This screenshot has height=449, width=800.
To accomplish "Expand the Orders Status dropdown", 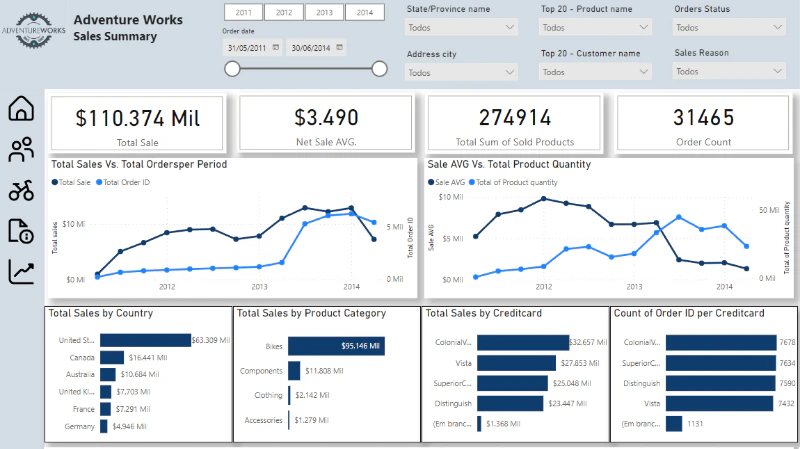I will [x=729, y=28].
